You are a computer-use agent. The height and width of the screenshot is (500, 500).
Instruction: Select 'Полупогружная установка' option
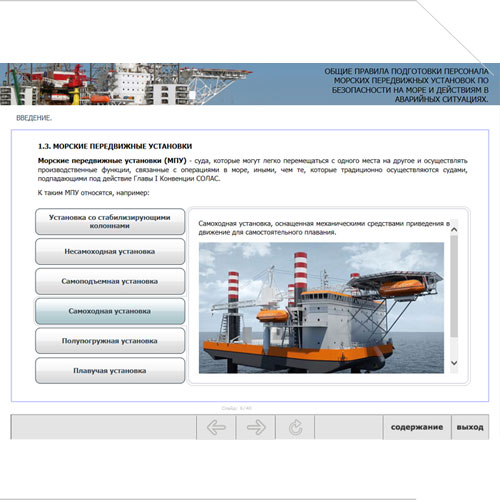point(110,341)
